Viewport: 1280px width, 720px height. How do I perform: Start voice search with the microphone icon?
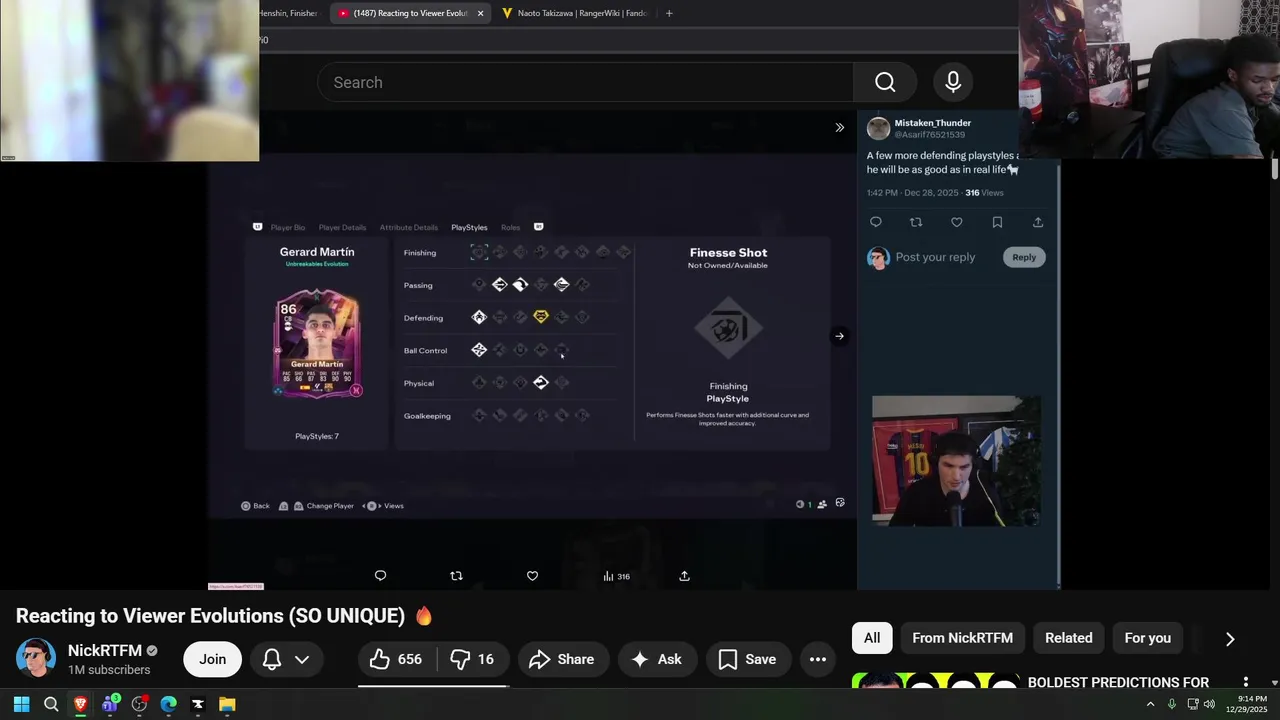tap(953, 82)
